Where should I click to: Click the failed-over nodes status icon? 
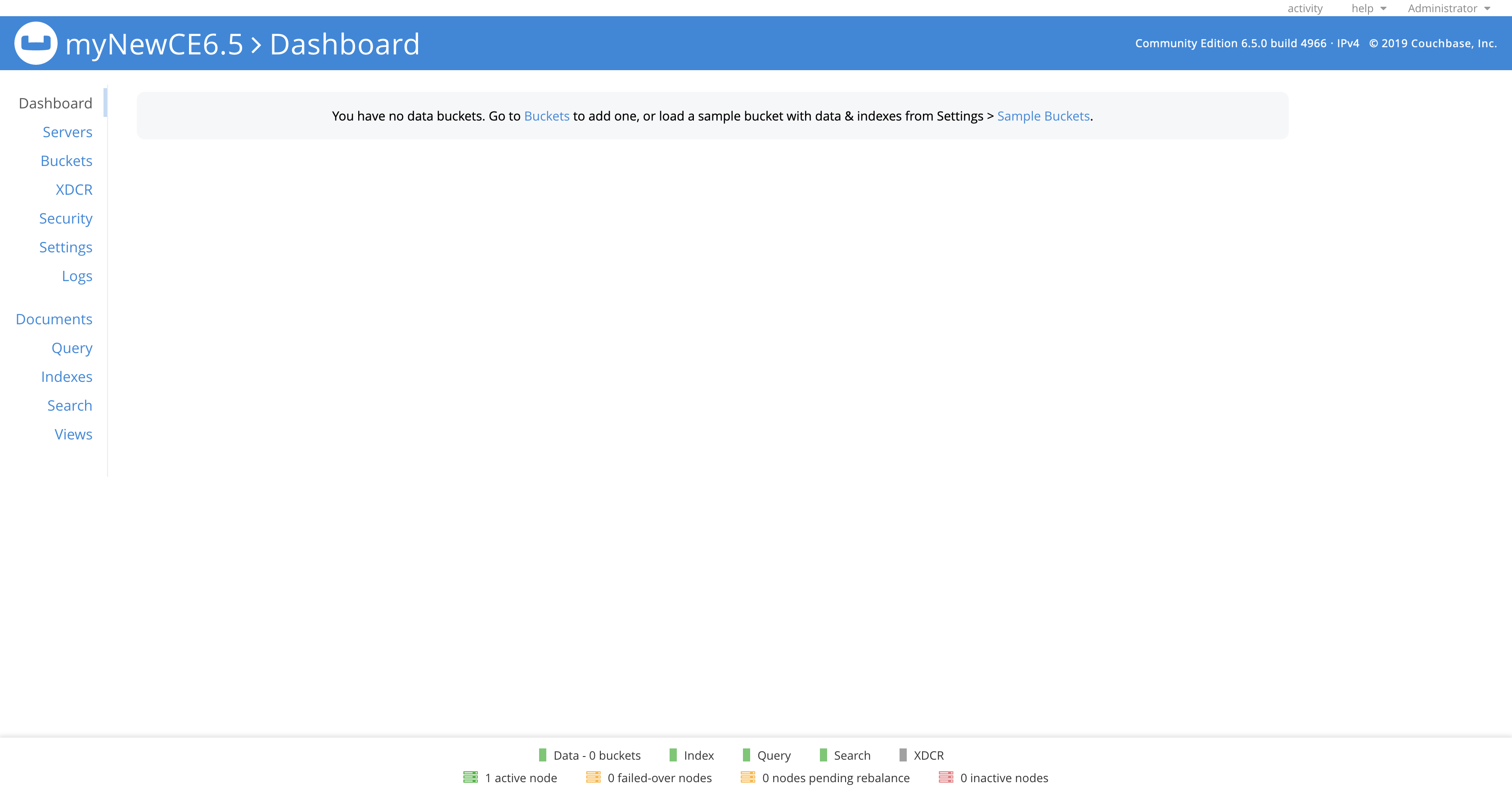click(x=593, y=778)
